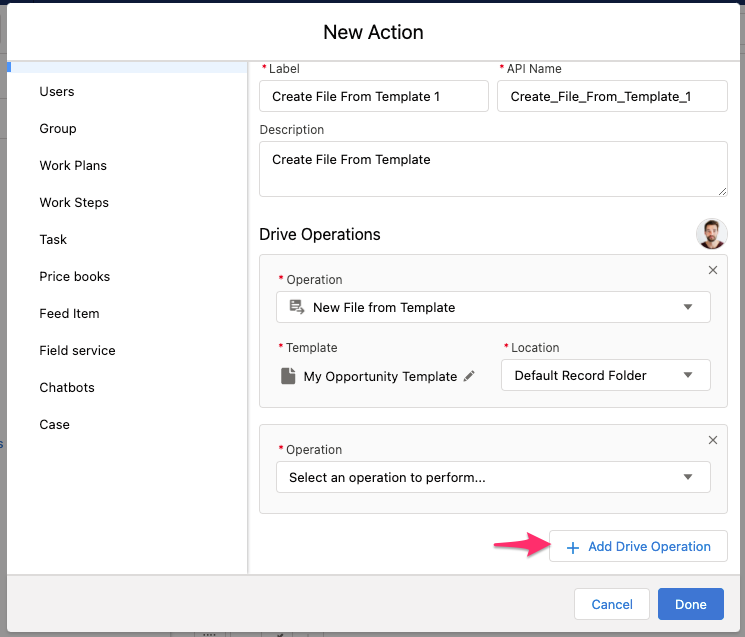Click the pencil edit icon beside My Opportunity Template

pyautogui.click(x=469, y=377)
